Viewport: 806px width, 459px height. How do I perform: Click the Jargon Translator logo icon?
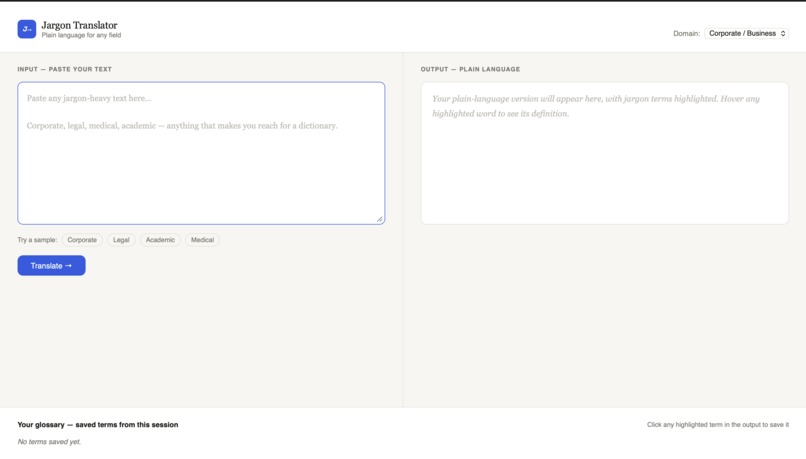(x=27, y=29)
